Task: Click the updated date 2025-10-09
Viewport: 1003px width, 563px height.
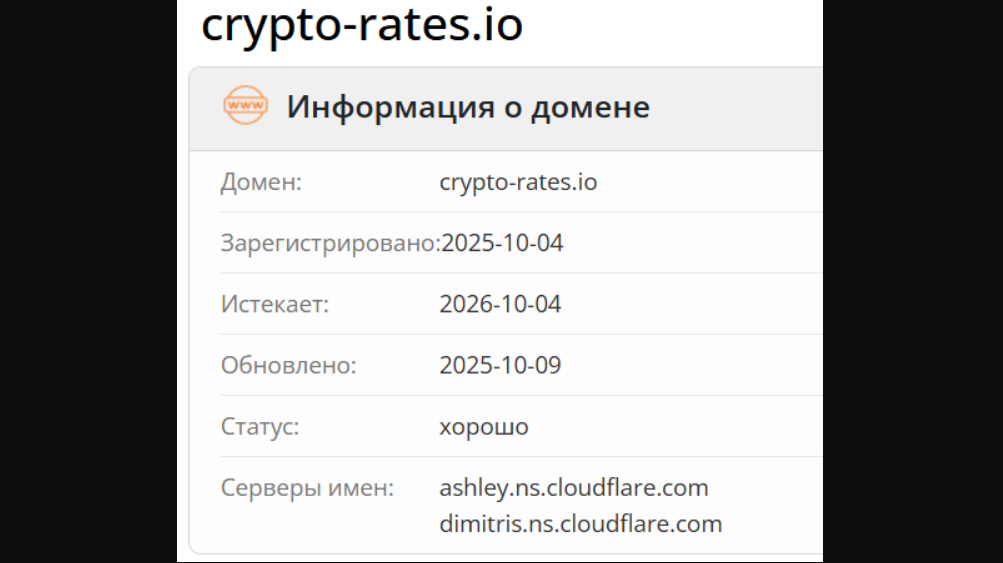Action: (500, 366)
